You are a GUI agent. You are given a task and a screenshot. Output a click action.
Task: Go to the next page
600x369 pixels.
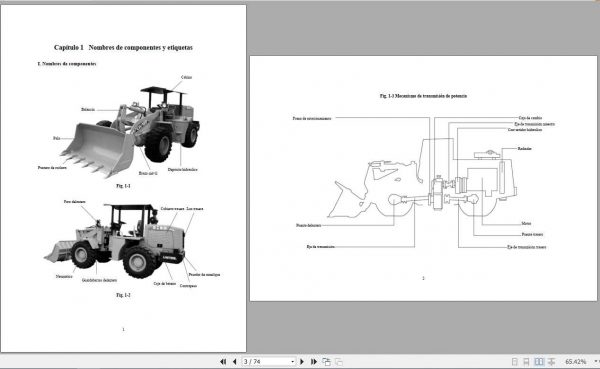tap(302, 362)
